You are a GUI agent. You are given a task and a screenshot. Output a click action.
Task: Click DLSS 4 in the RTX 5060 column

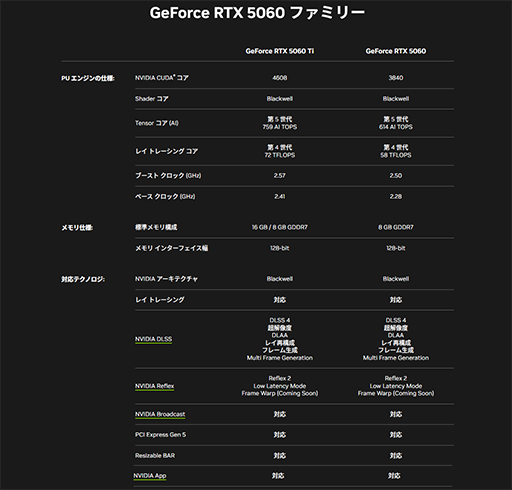[x=396, y=320]
